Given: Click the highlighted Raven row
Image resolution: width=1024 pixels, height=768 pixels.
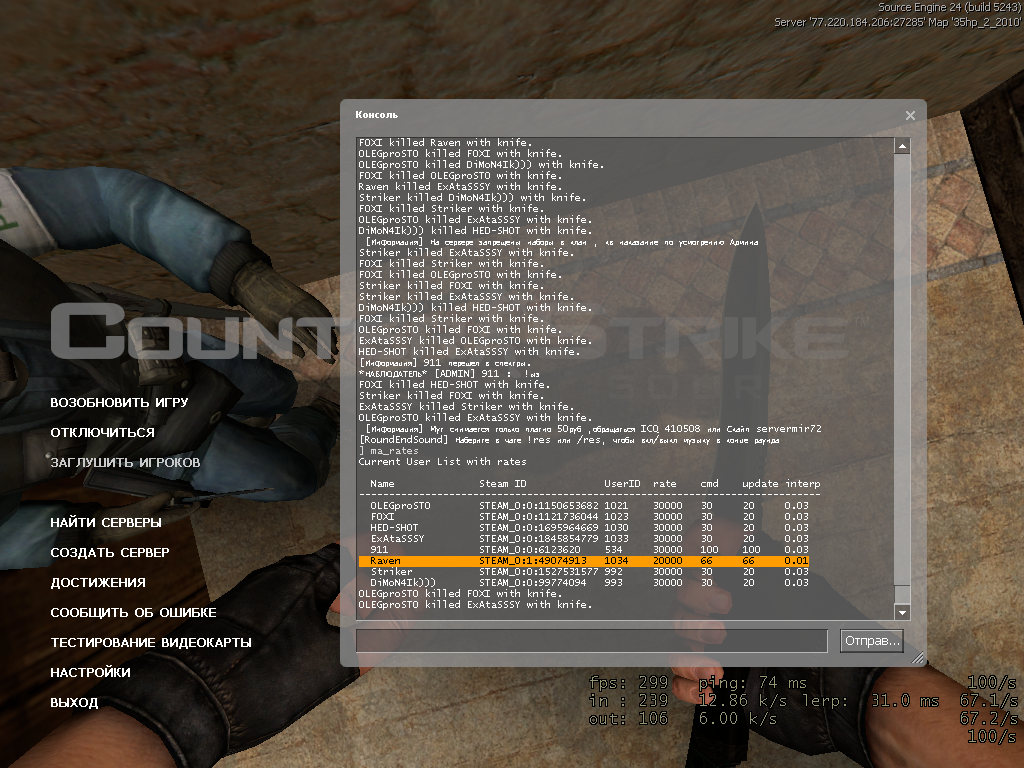Looking at the screenshot, I should click(584, 560).
